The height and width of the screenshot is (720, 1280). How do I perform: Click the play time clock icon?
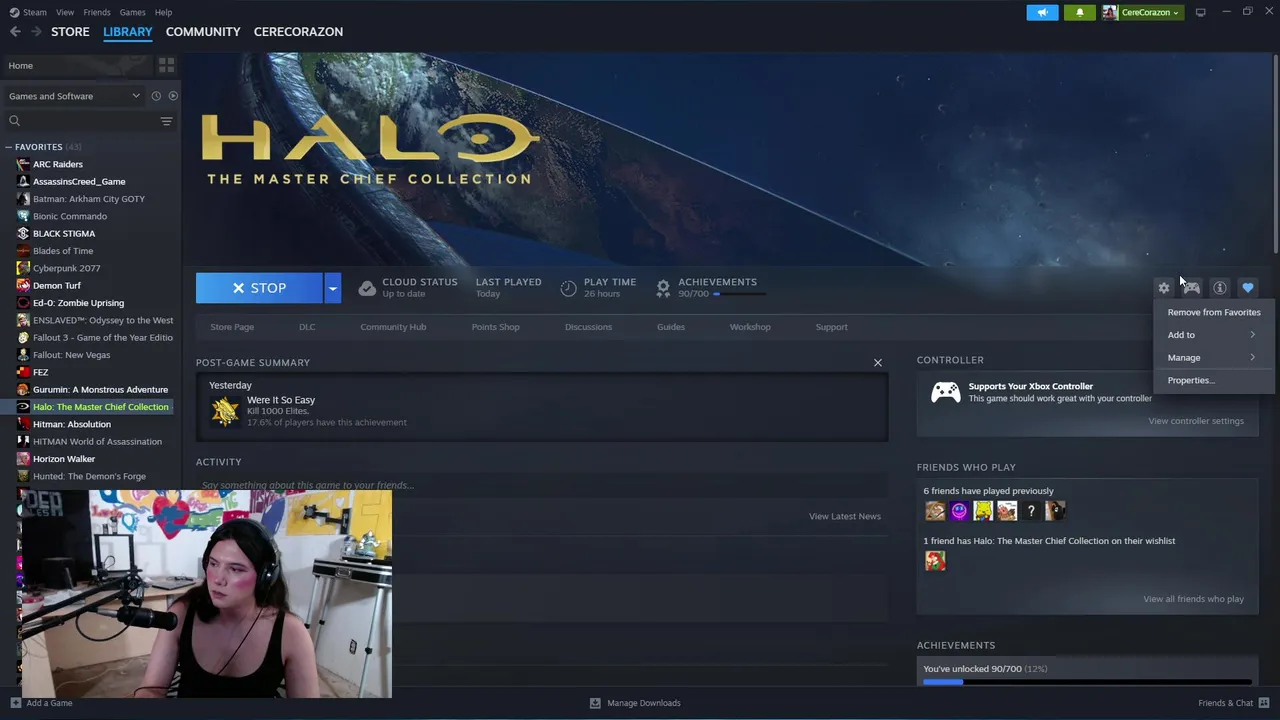point(568,288)
